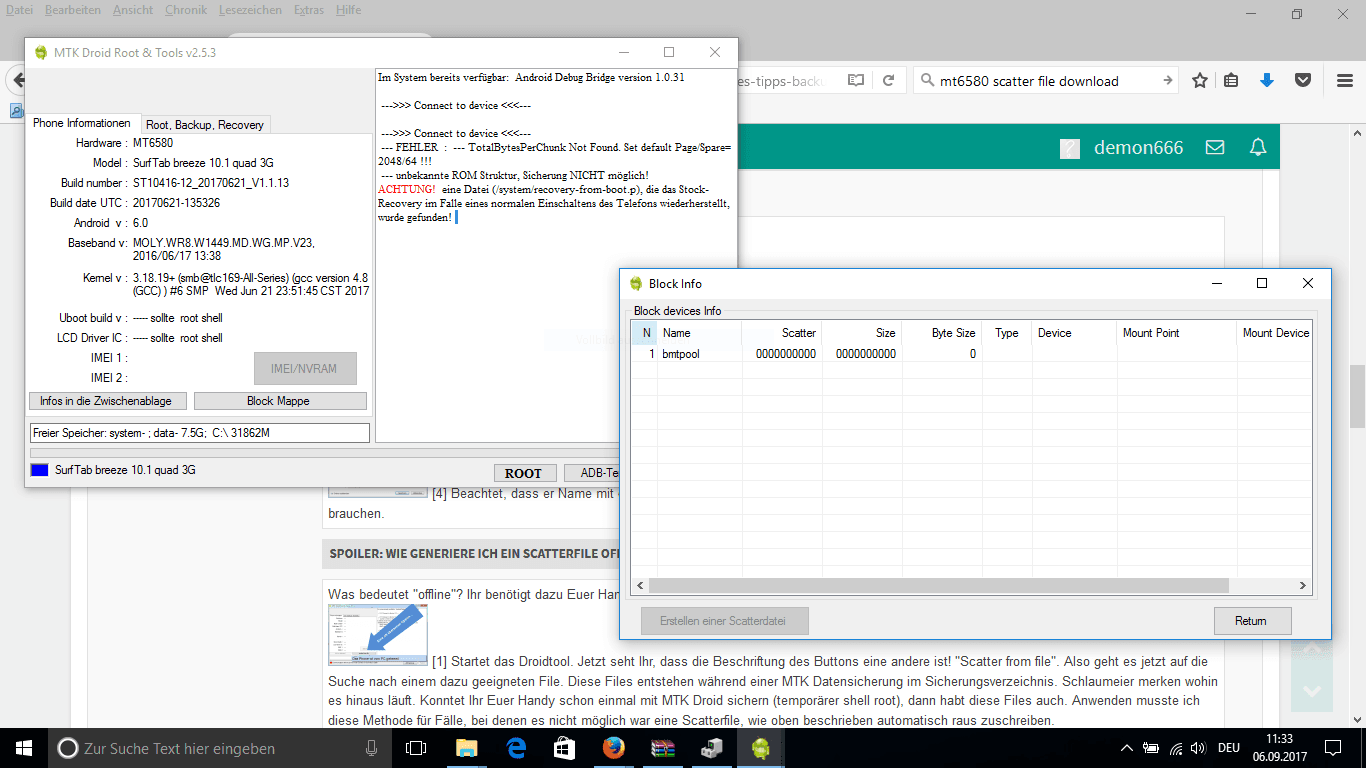Viewport: 1366px width, 768px height.
Task: Click DEU language indicator in tray
Action: point(1229,748)
